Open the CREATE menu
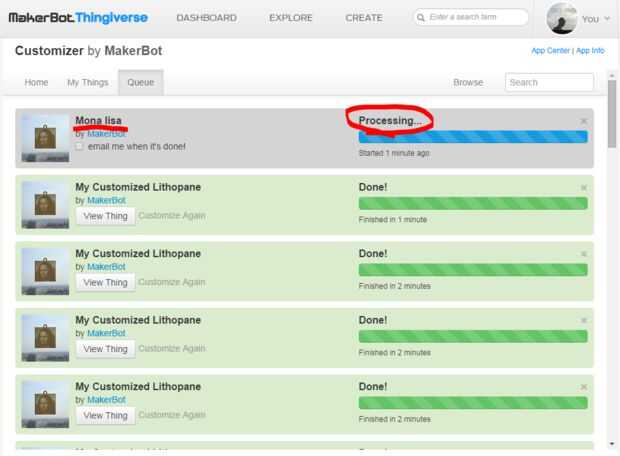 [364, 18]
